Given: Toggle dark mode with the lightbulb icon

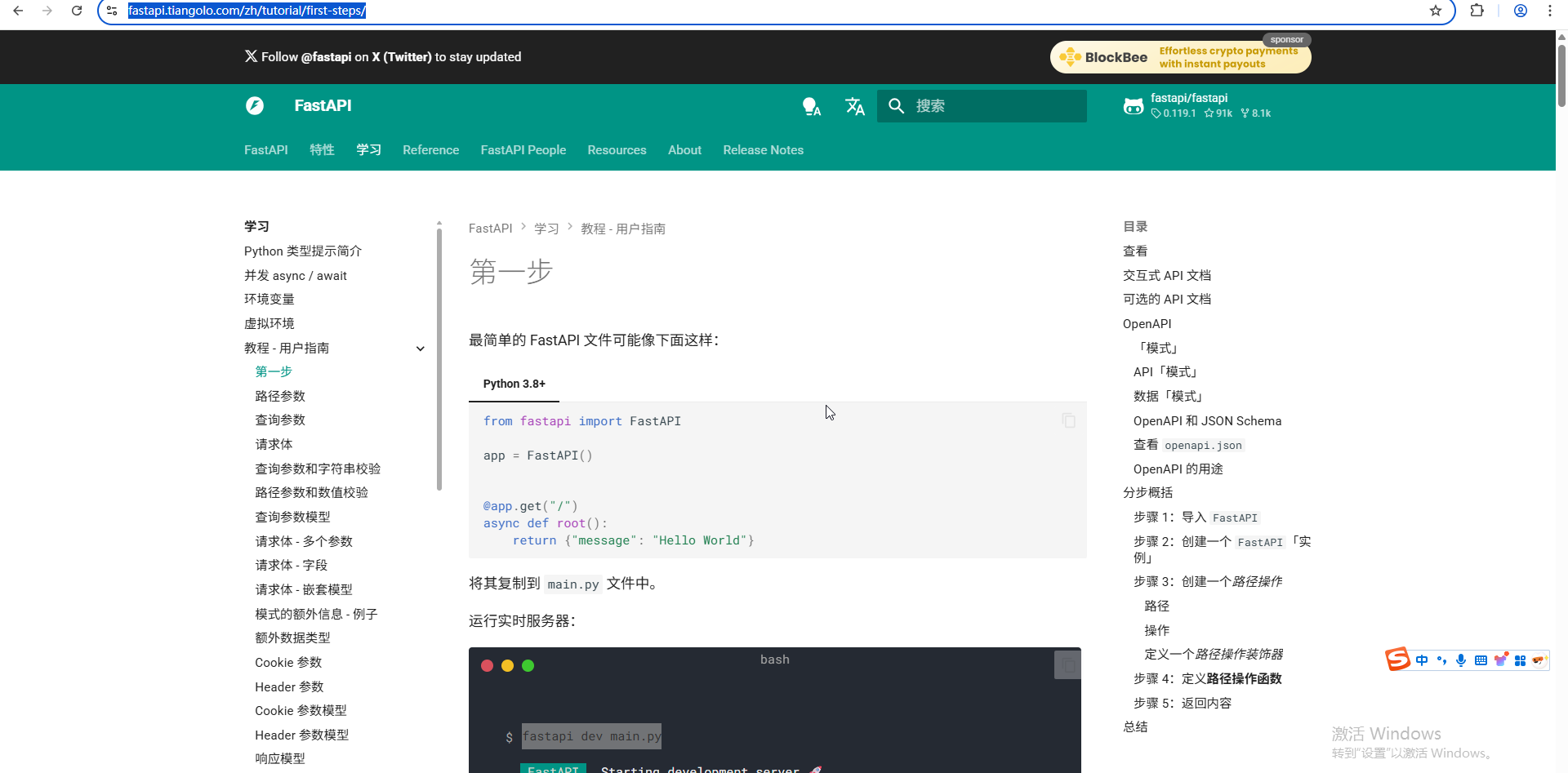Looking at the screenshot, I should 812,105.
